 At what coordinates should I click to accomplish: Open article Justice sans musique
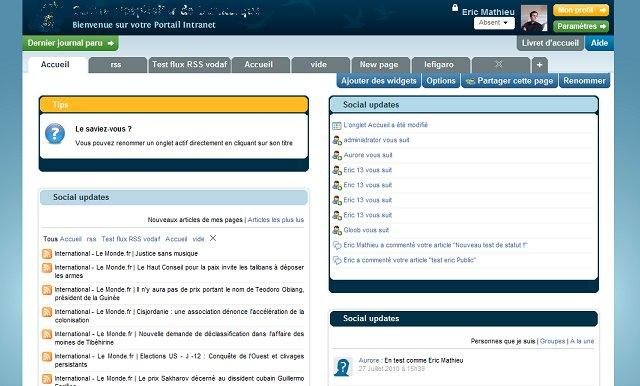pyautogui.click(x=126, y=254)
